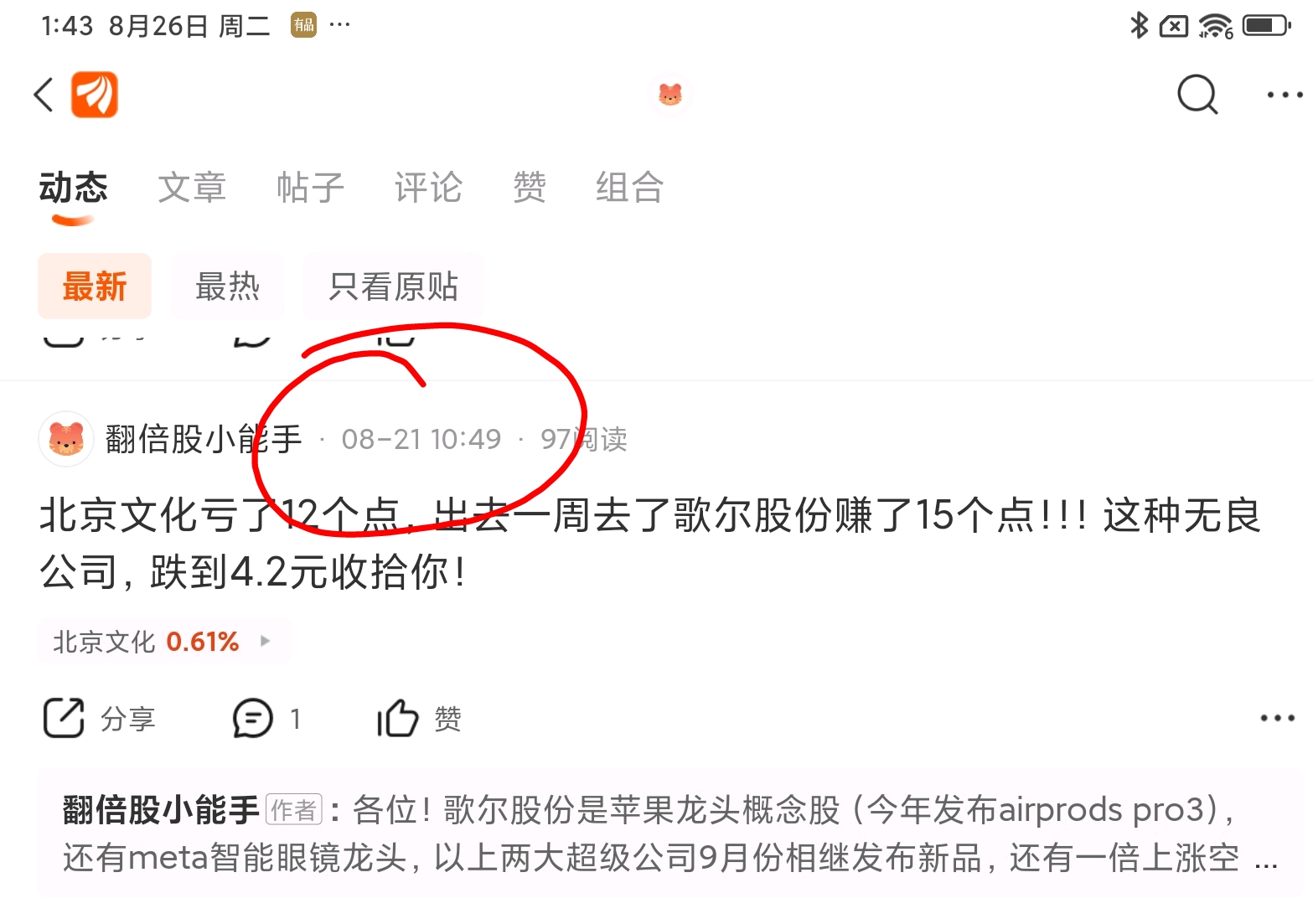1313x924 pixels.
Task: Switch to the 文章 tab
Action: click(192, 187)
